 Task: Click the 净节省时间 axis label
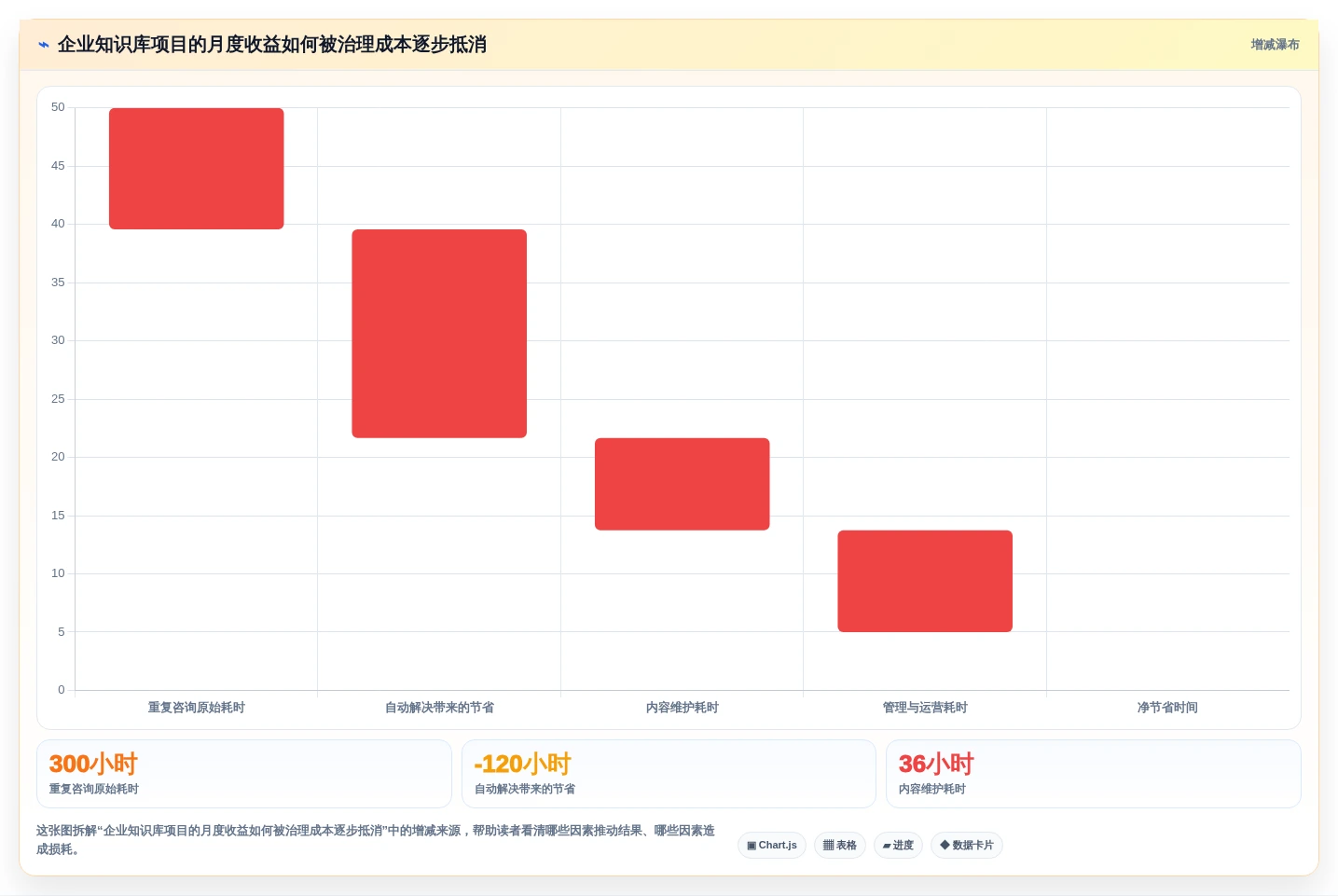(1167, 708)
